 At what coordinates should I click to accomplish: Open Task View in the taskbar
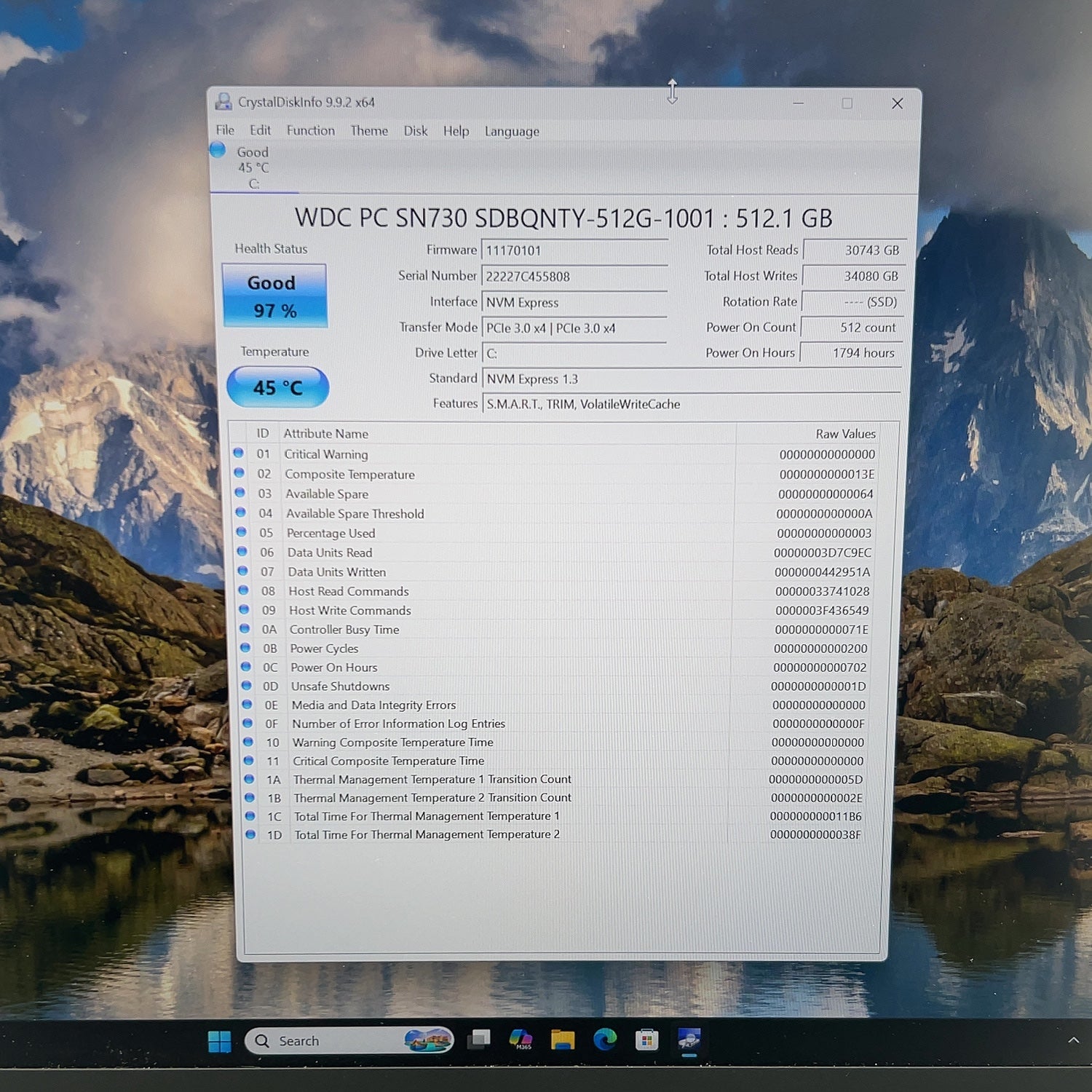click(x=479, y=1040)
